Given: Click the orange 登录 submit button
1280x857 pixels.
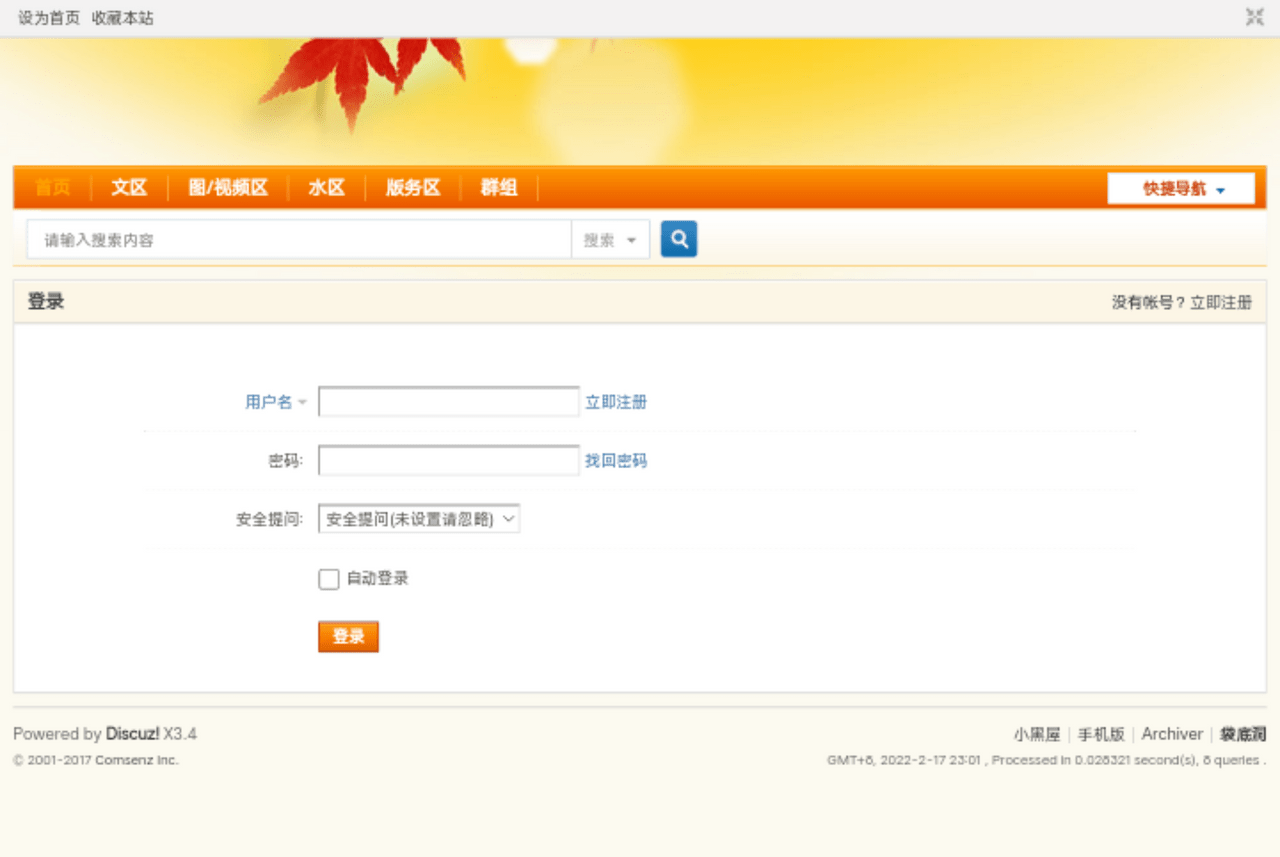Looking at the screenshot, I should click(x=348, y=636).
